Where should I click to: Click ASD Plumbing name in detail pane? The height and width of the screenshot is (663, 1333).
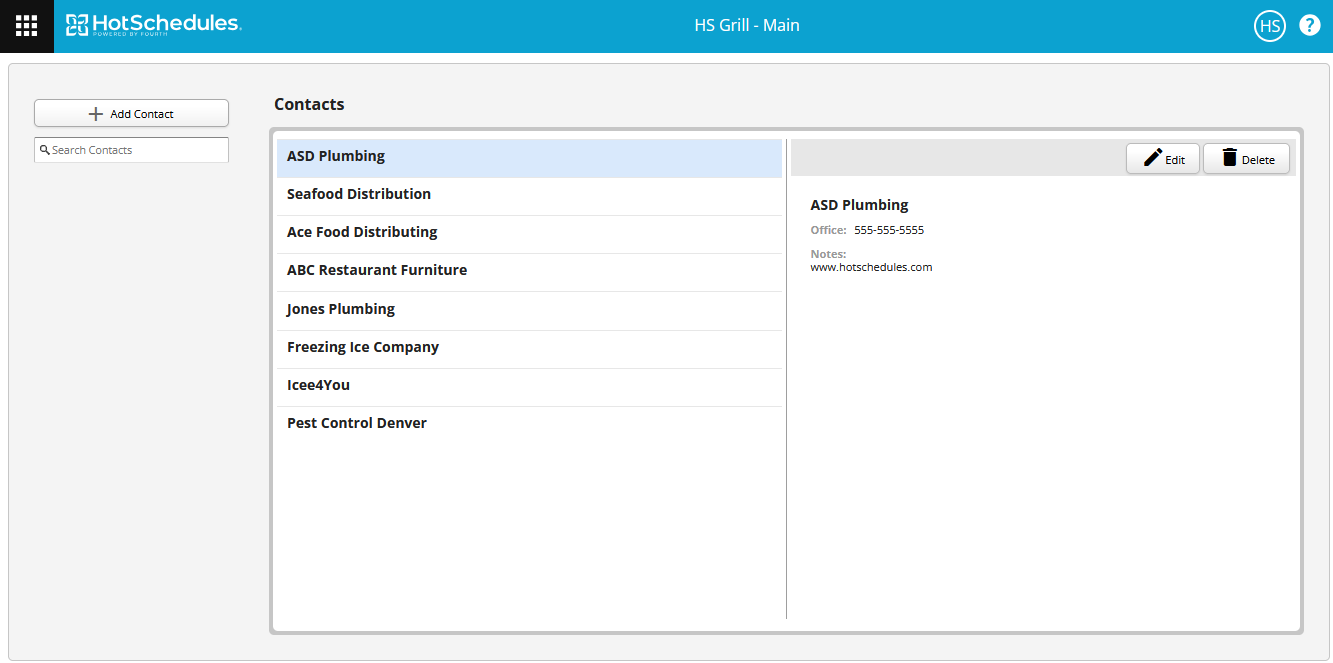(859, 205)
